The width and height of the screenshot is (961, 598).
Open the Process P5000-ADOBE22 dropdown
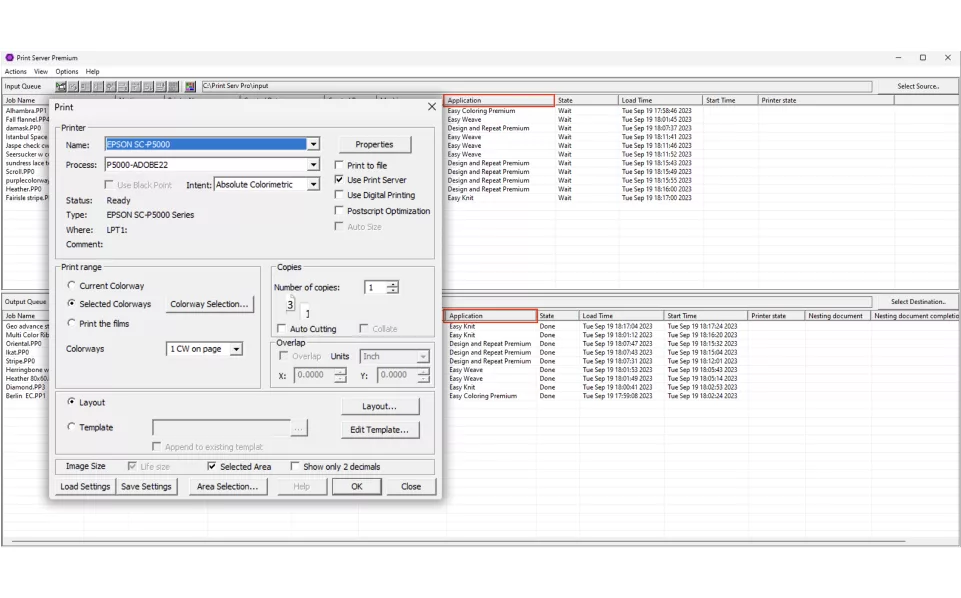click(313, 165)
